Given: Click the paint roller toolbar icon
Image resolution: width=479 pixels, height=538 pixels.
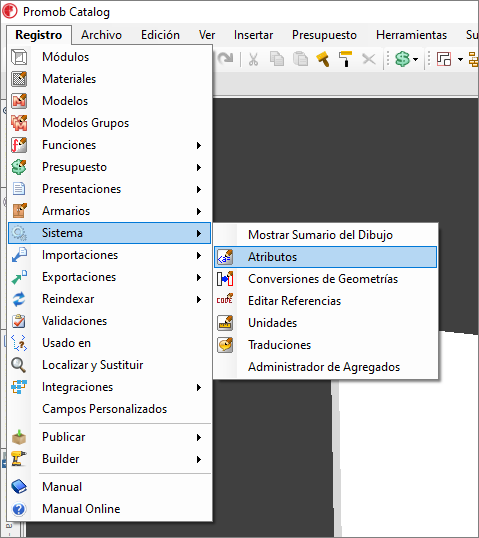Looking at the screenshot, I should pyautogui.click(x=345, y=59).
